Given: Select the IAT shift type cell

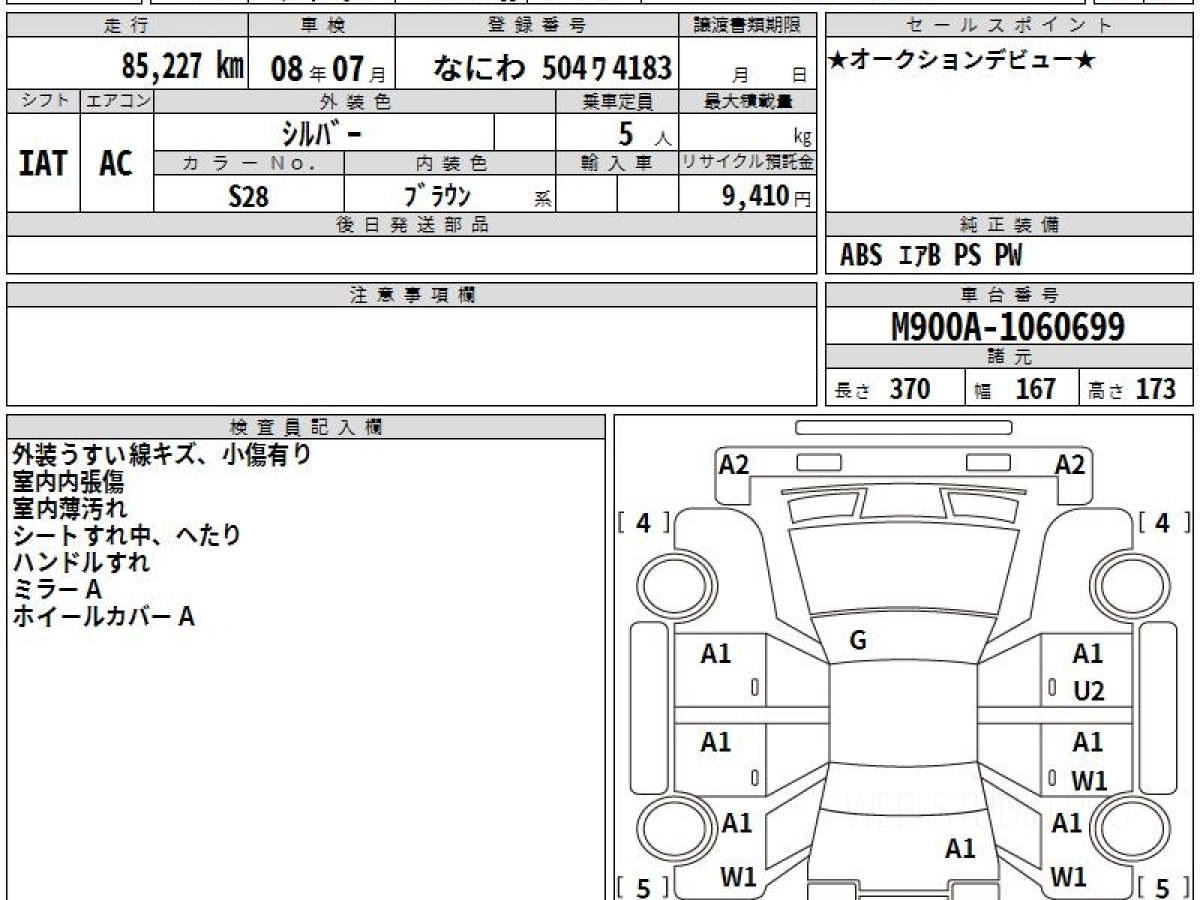Looking at the screenshot, I should pos(43,163).
